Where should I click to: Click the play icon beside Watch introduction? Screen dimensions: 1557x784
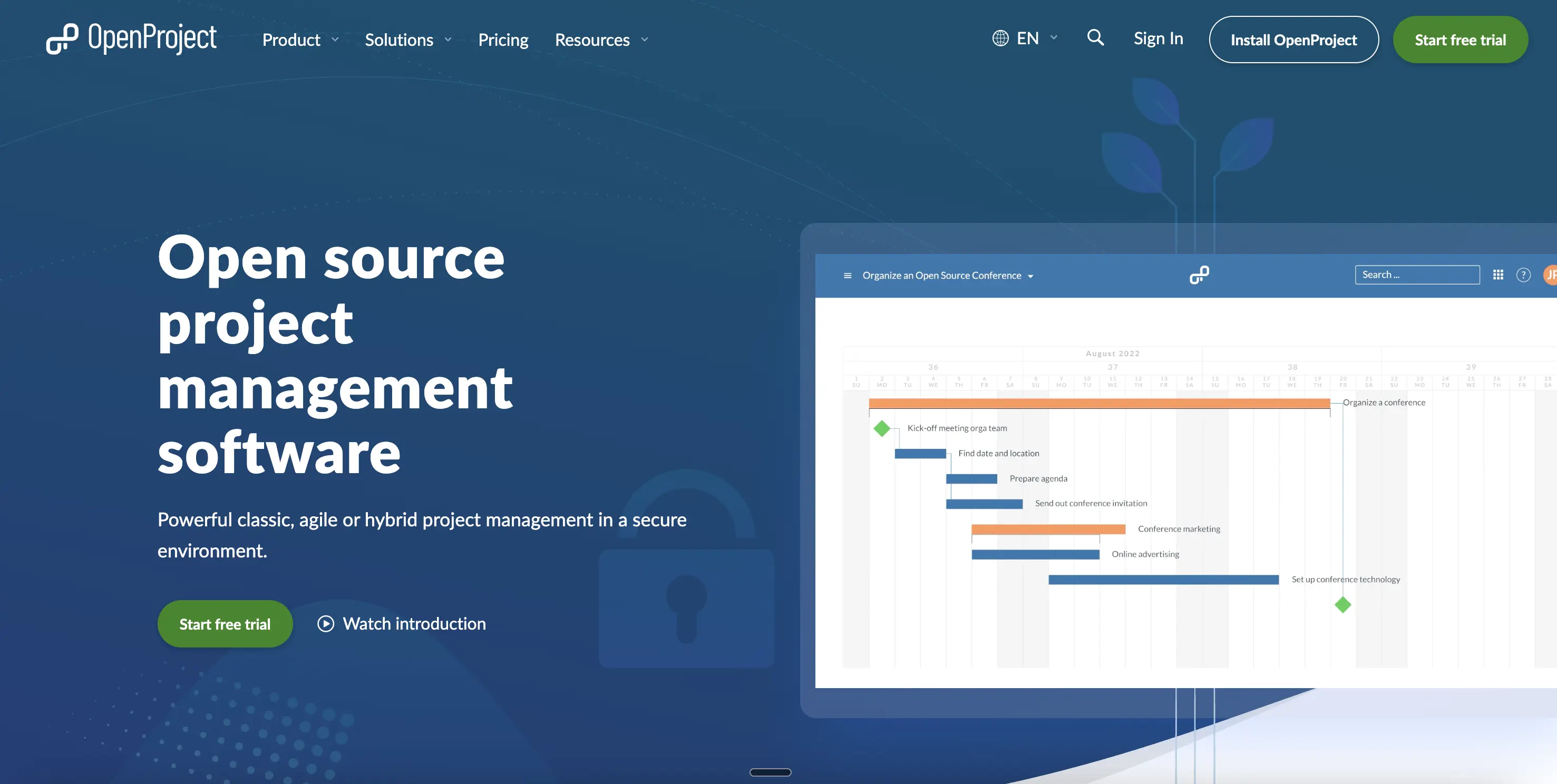326,623
